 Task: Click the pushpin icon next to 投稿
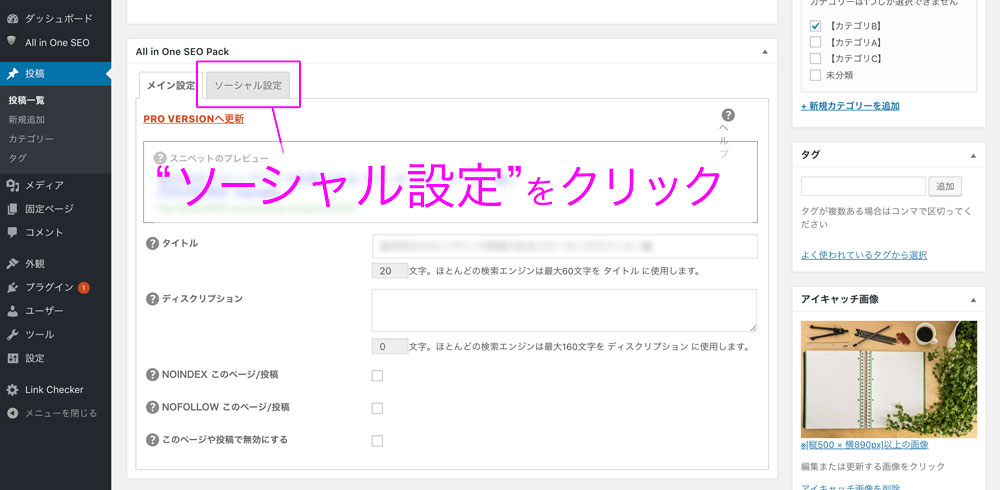[12, 74]
